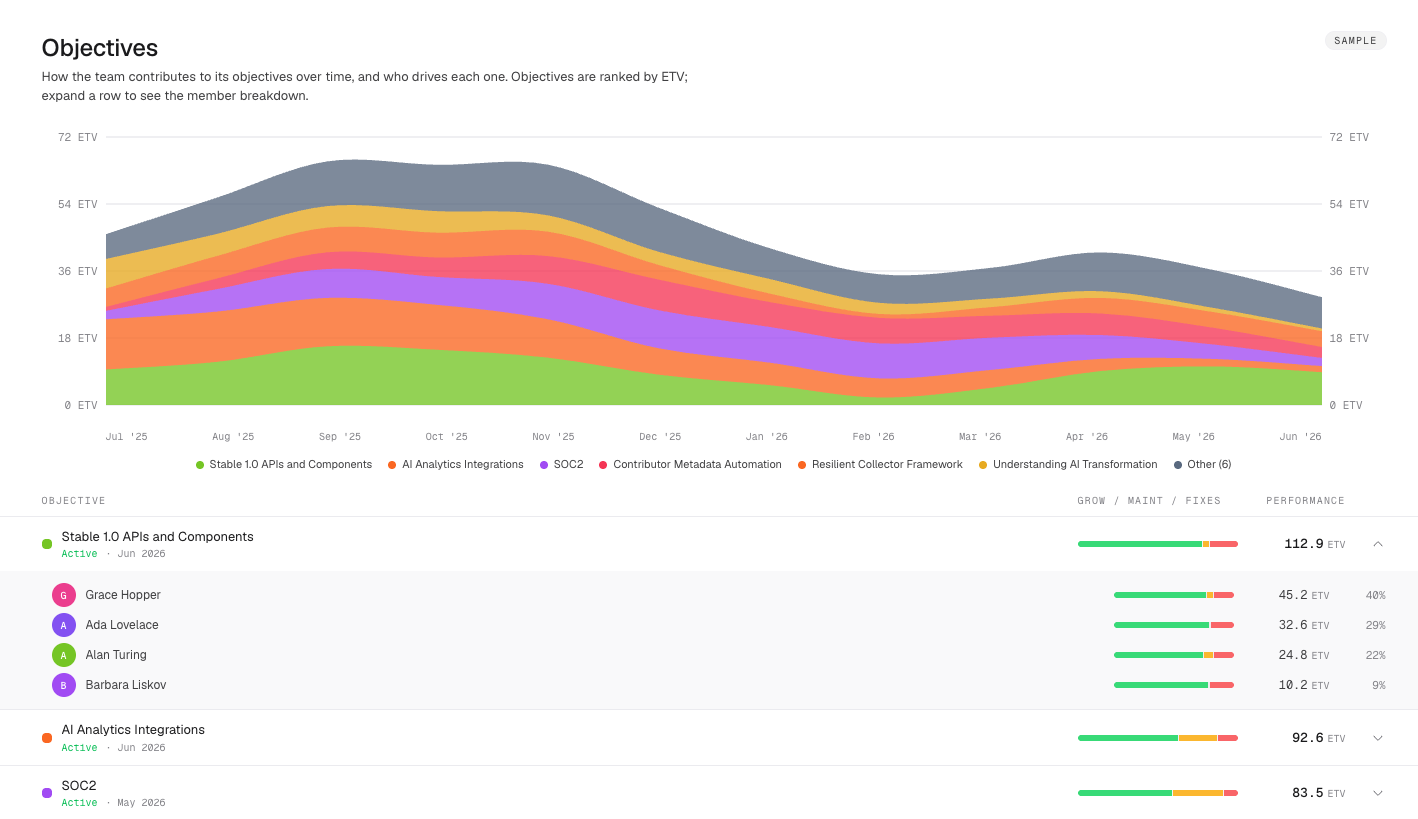Click Alan Turing's avatar icon
Viewport: 1418px width, 819px height.
tap(64, 655)
